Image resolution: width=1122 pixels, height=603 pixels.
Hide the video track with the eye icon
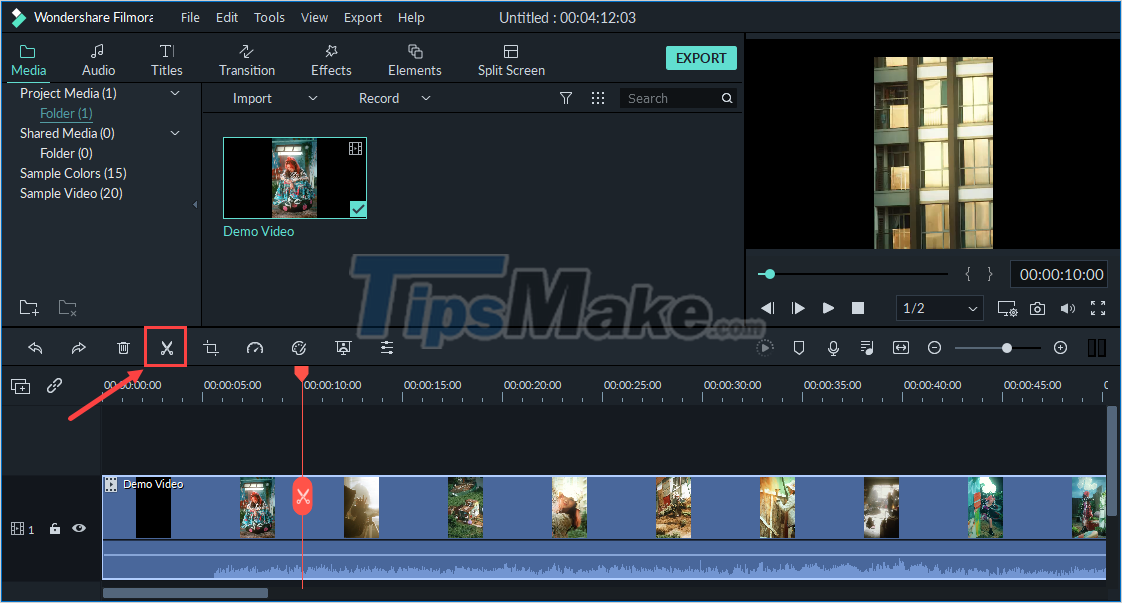pyautogui.click(x=78, y=528)
